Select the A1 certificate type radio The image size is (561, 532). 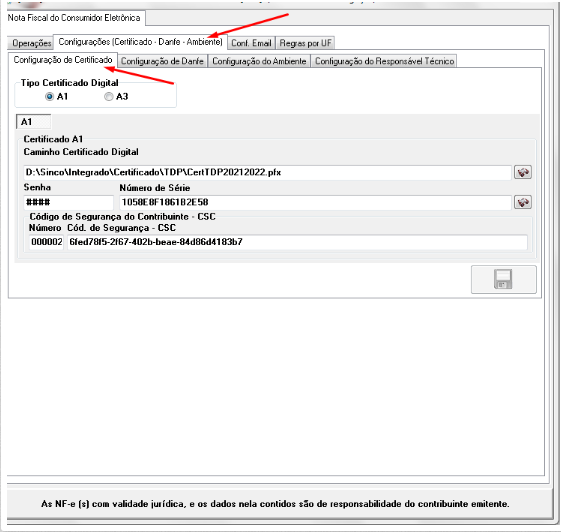(49, 97)
